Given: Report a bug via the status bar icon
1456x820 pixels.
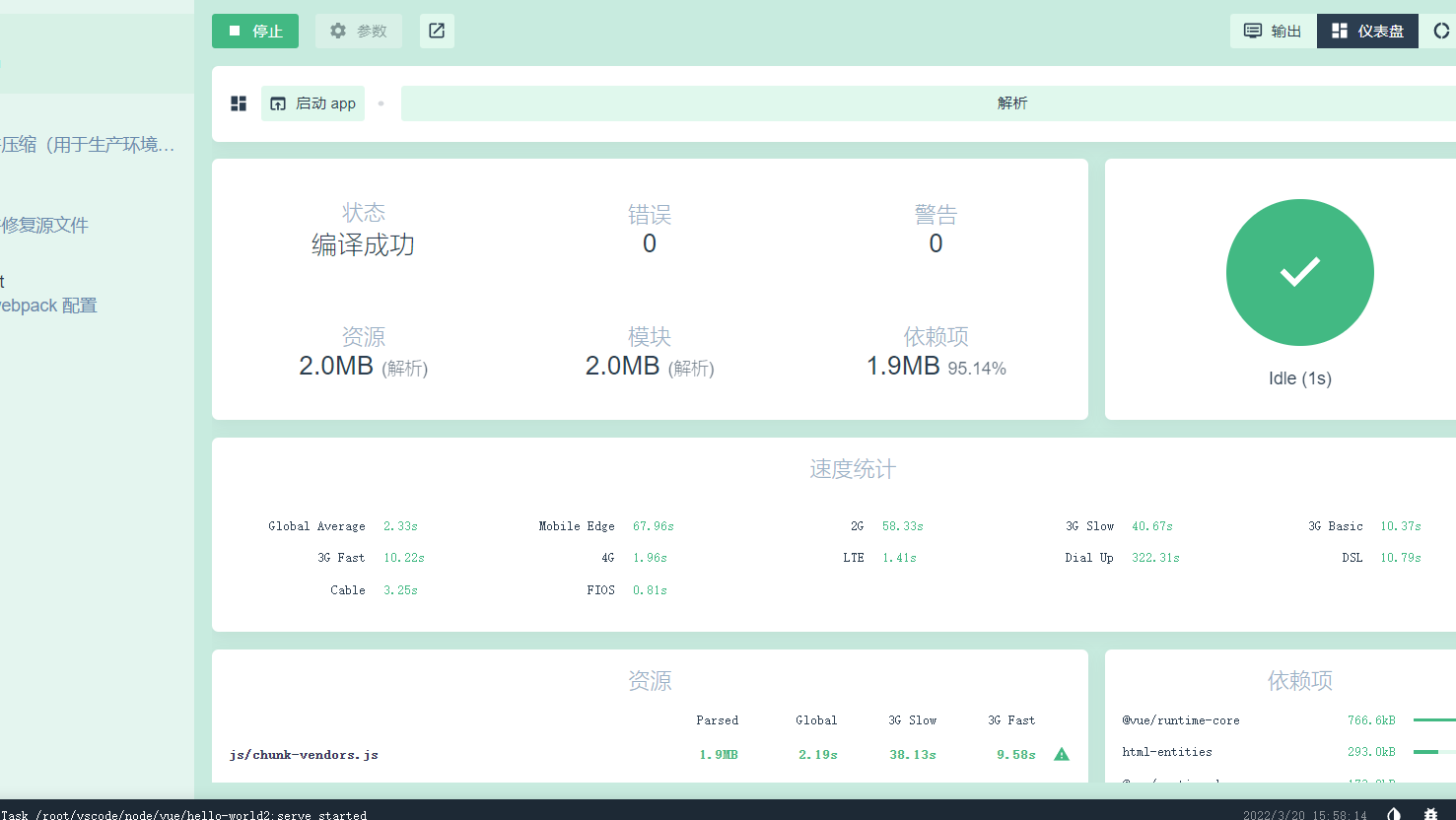Looking at the screenshot, I should click(1432, 812).
